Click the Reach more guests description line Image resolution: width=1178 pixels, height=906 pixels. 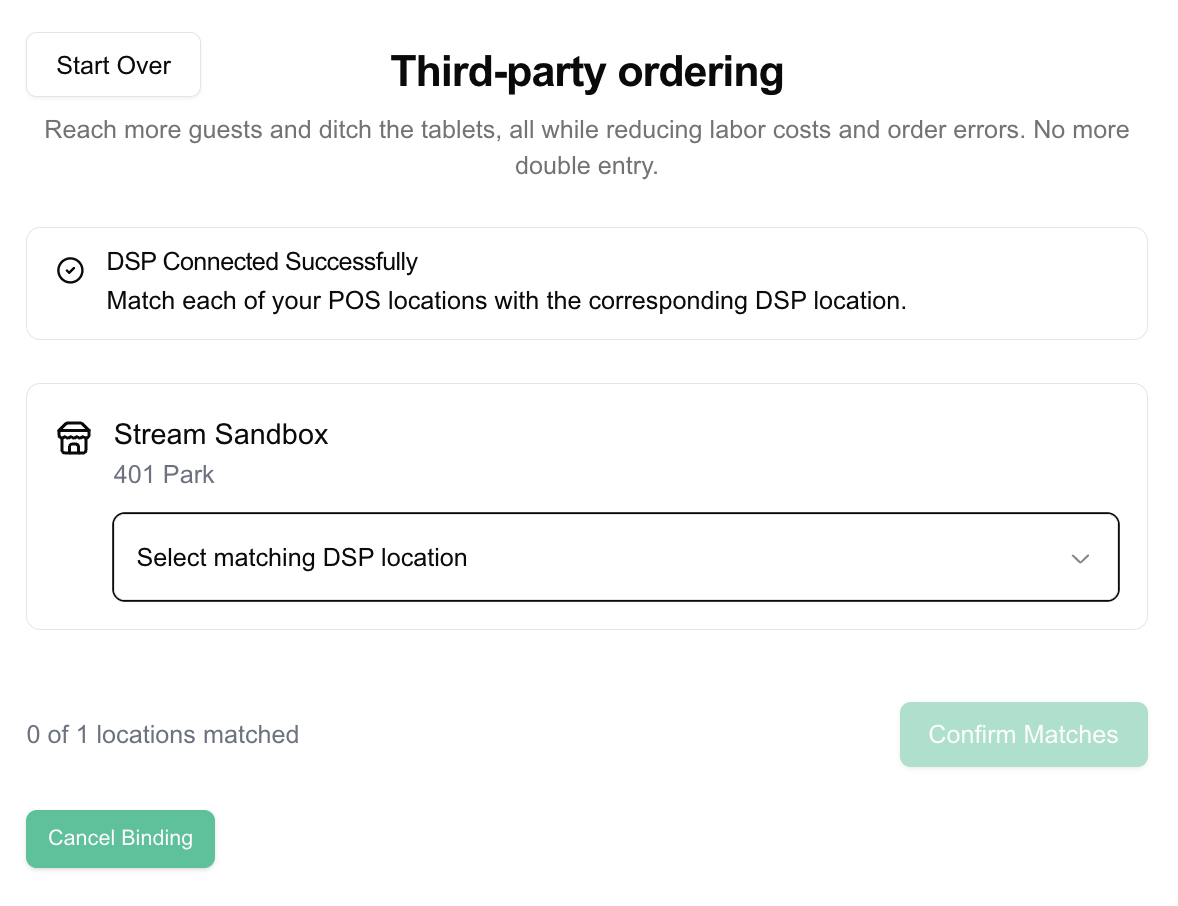pyautogui.click(x=586, y=130)
